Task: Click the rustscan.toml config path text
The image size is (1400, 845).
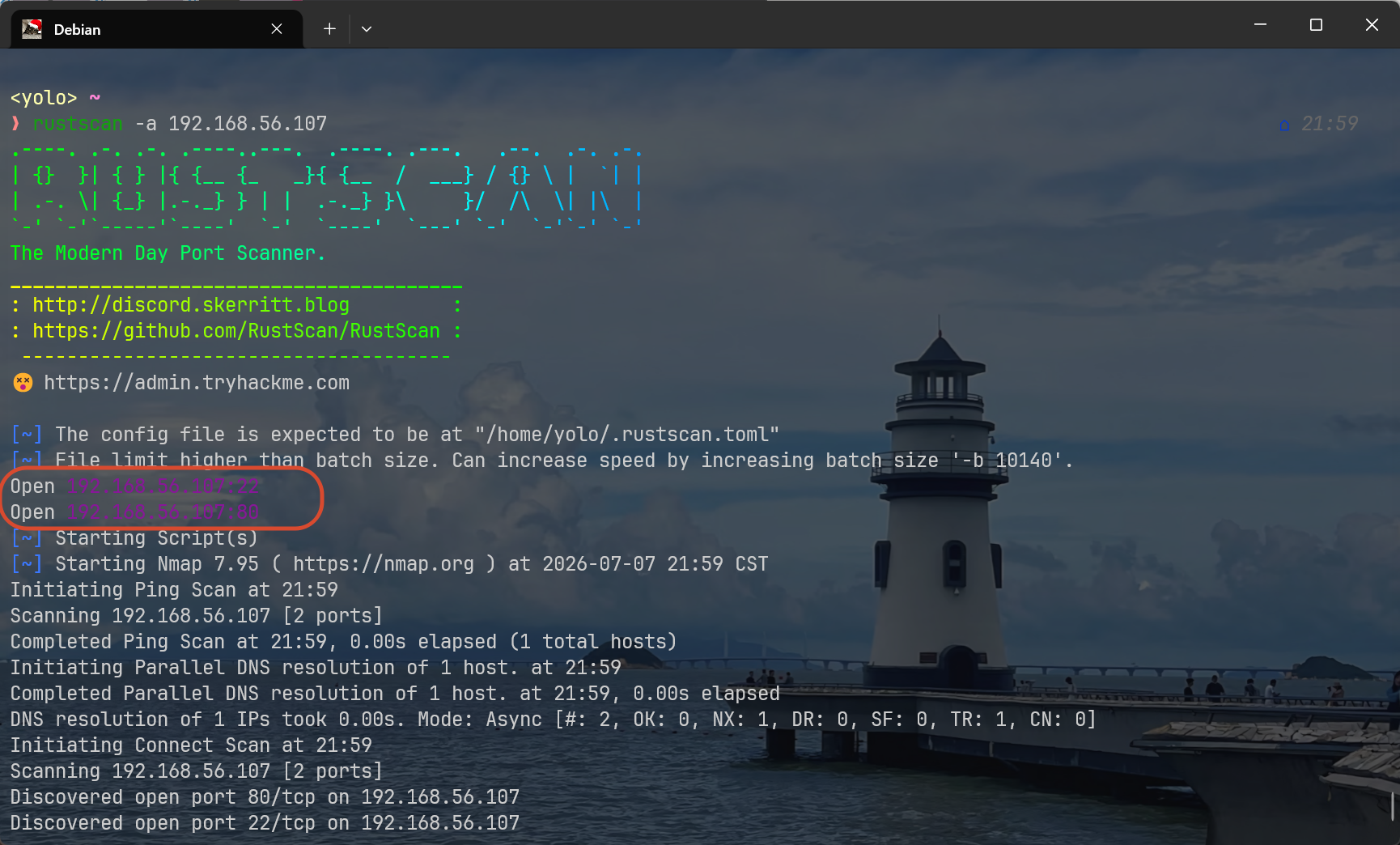Action: (627, 435)
